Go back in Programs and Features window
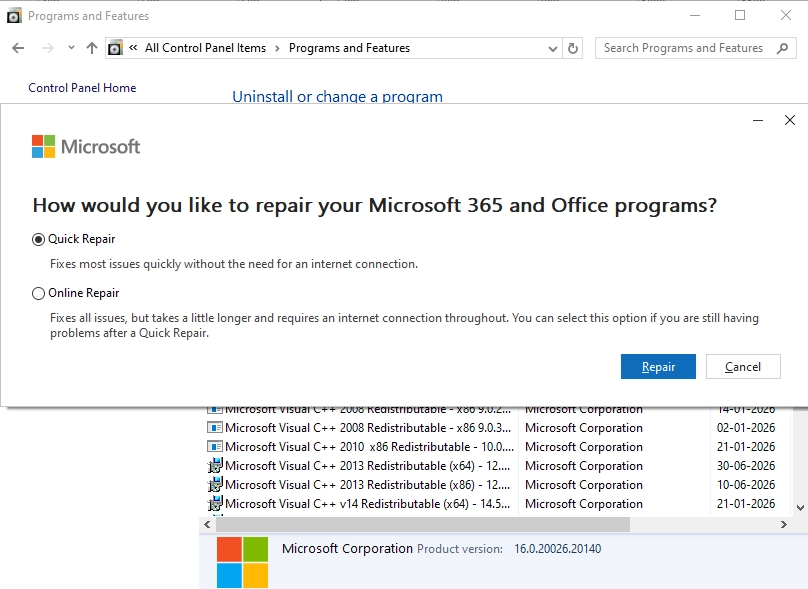 (x=18, y=48)
